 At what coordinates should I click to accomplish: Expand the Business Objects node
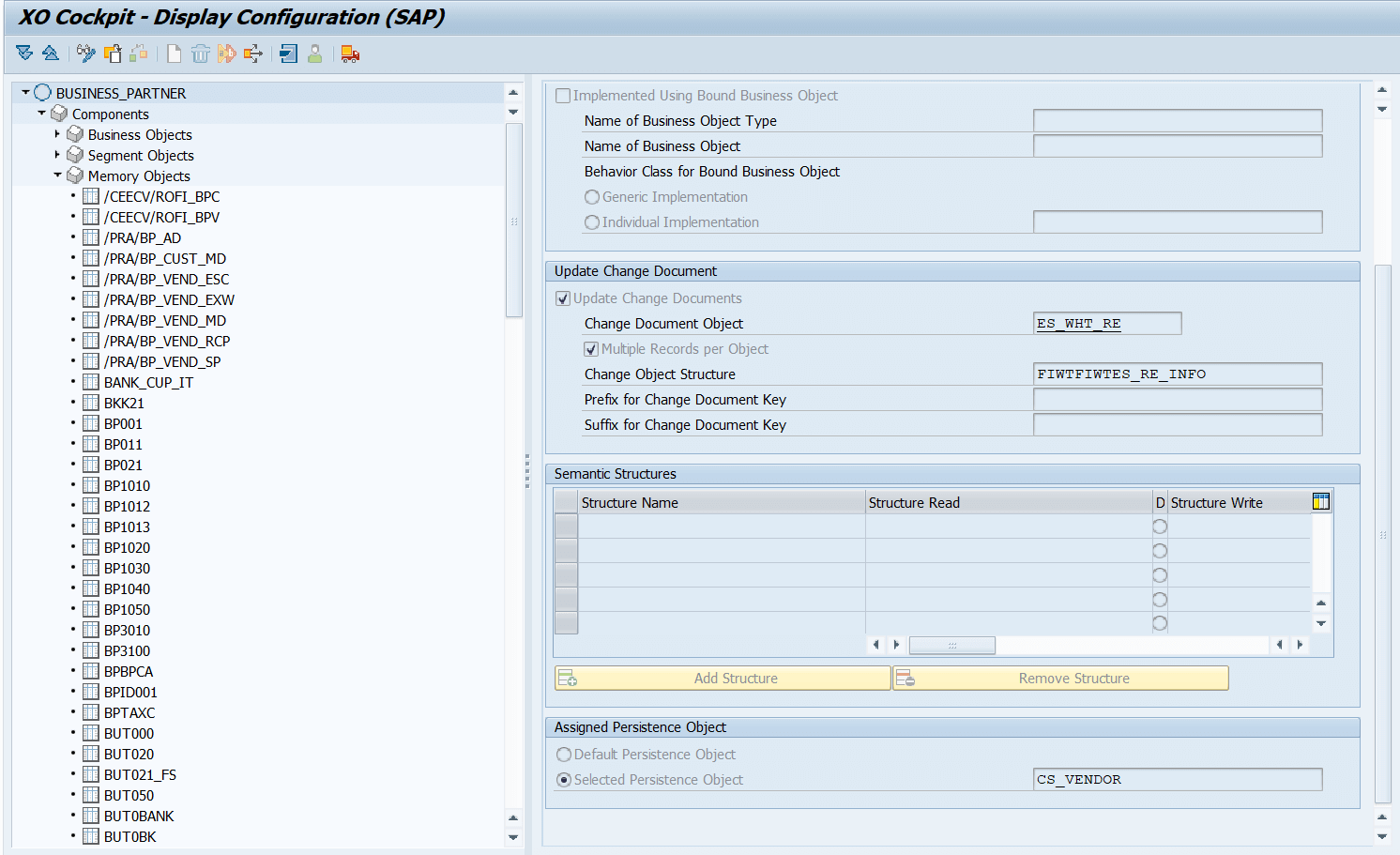[x=58, y=134]
